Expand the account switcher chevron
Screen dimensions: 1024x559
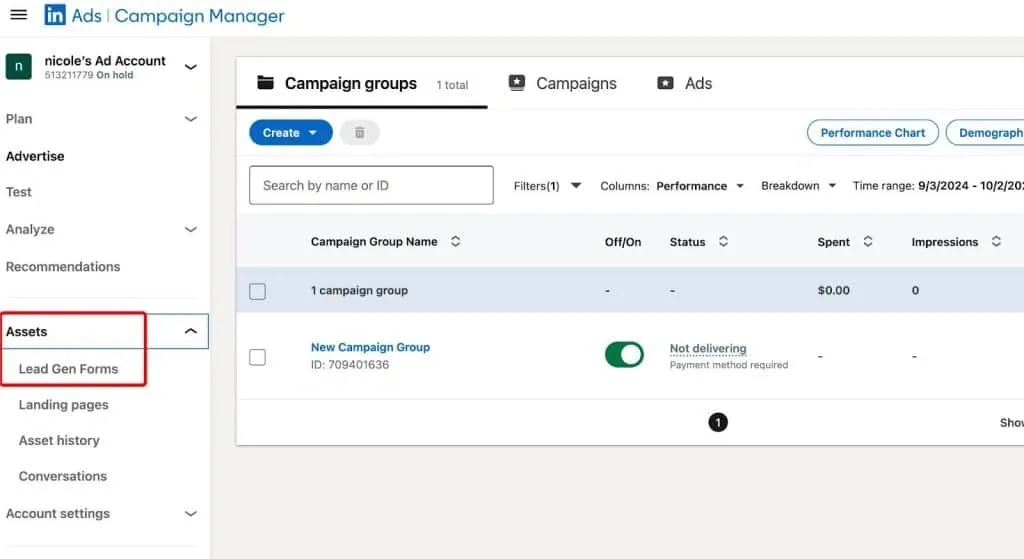point(191,67)
